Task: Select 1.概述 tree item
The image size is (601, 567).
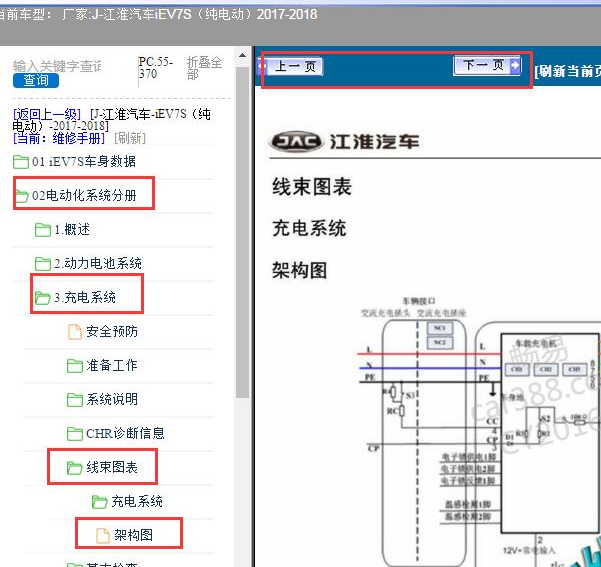Action: click(72, 229)
